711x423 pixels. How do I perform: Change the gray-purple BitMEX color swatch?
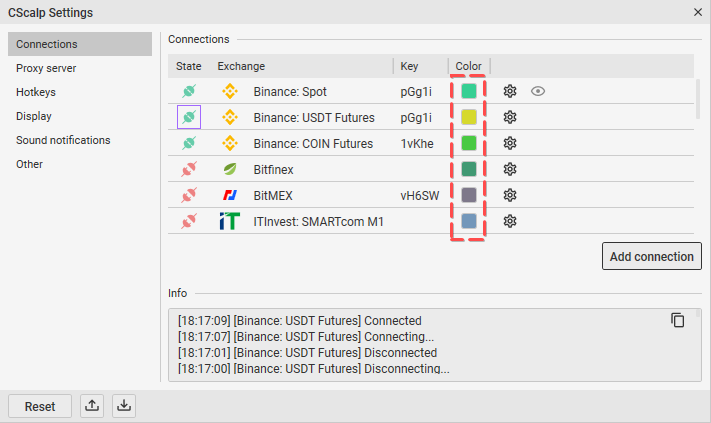point(469,195)
